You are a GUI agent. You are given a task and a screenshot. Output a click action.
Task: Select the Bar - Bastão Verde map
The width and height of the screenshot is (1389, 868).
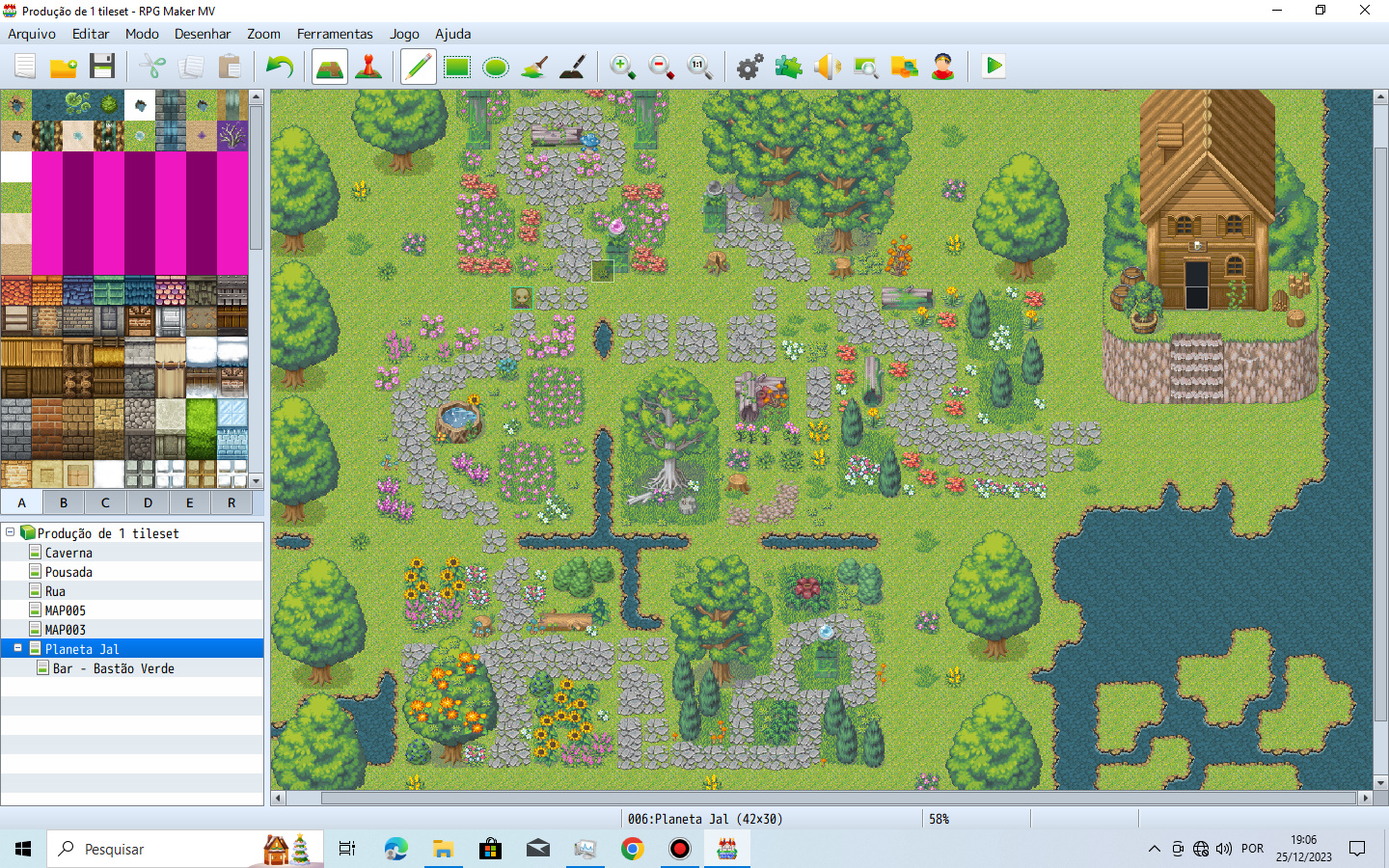[x=114, y=668]
